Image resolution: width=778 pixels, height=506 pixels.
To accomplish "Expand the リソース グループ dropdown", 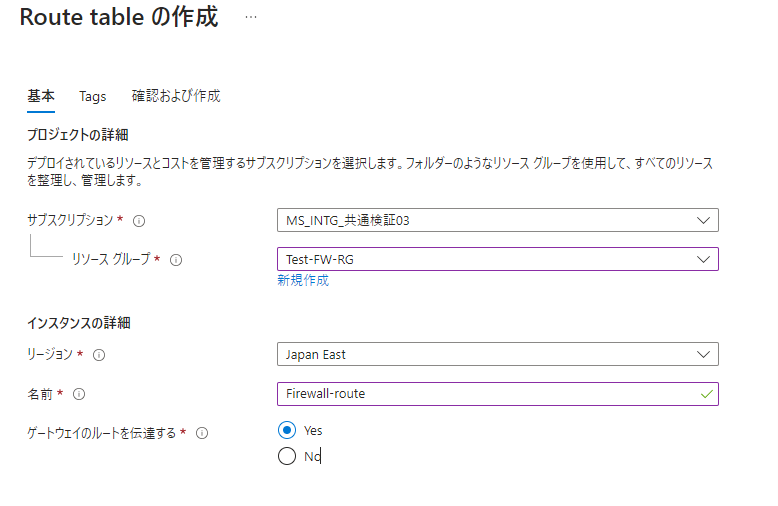I will (497, 259).
